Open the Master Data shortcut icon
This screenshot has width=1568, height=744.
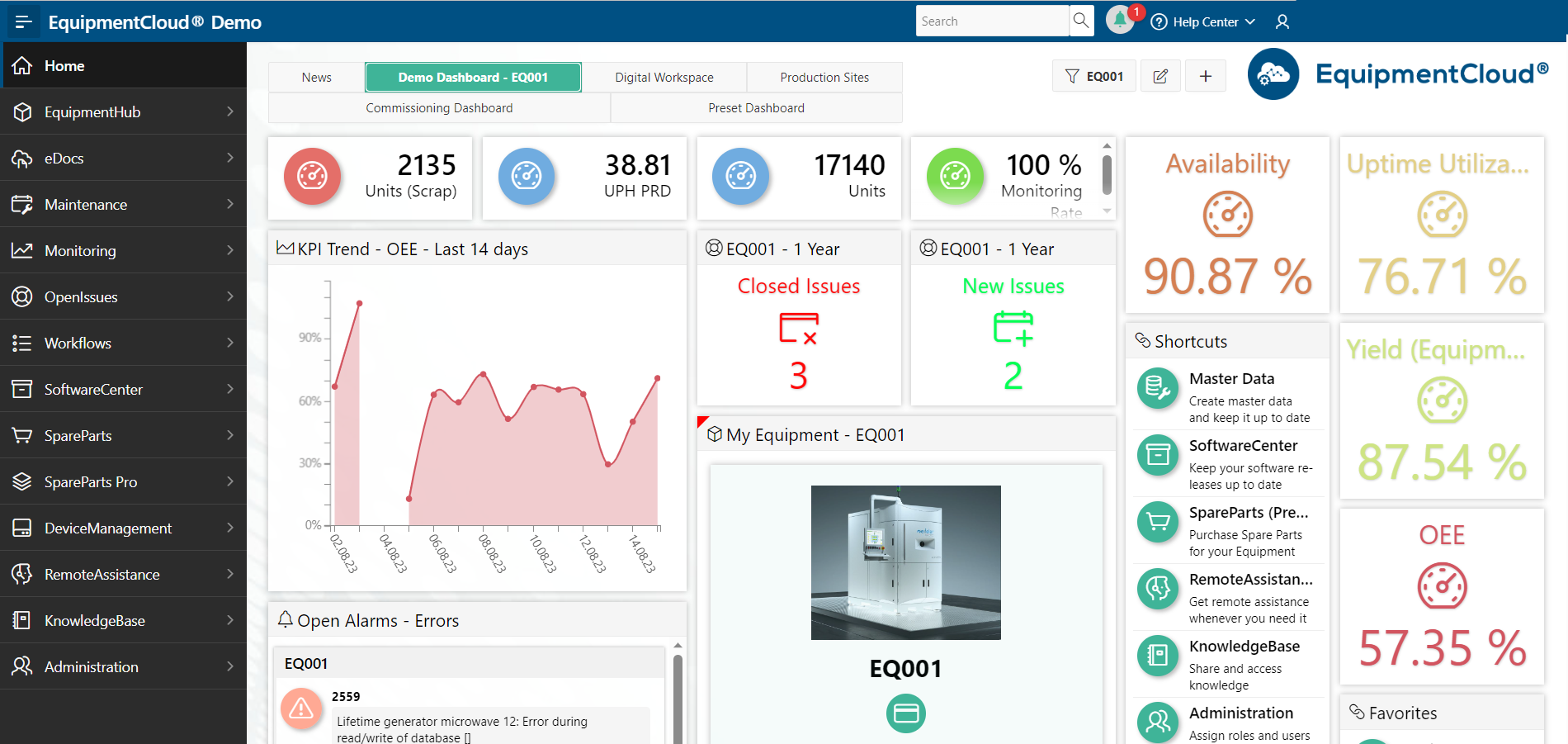1158,388
